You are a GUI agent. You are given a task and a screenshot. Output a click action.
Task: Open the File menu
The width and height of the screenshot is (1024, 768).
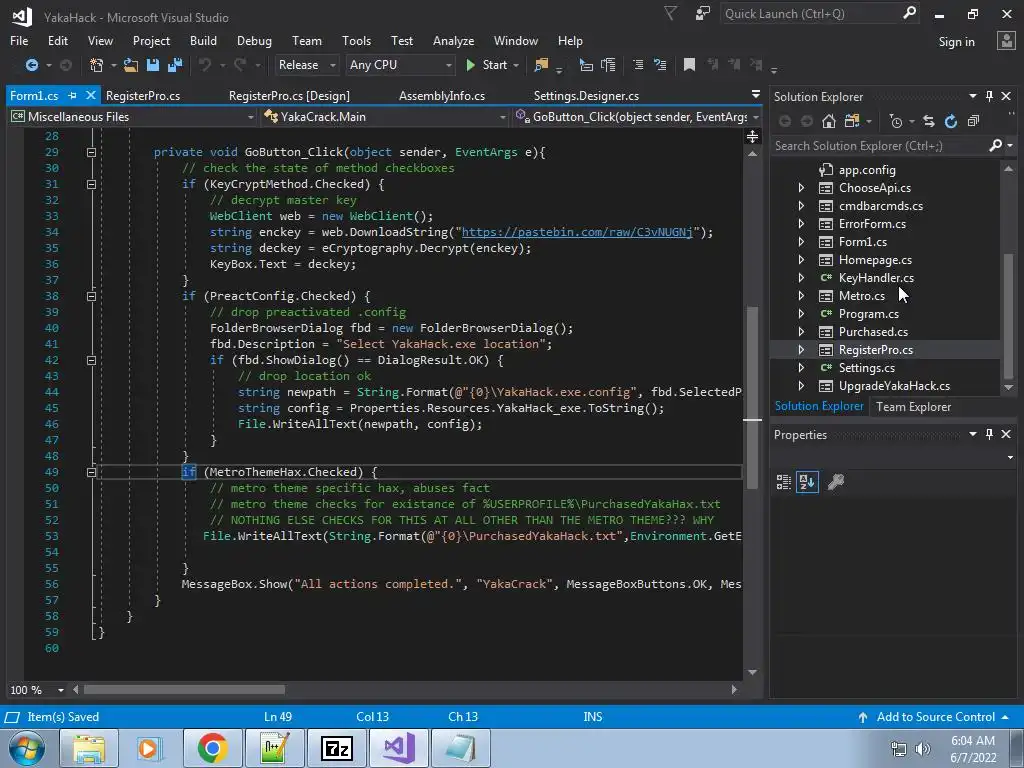19,40
